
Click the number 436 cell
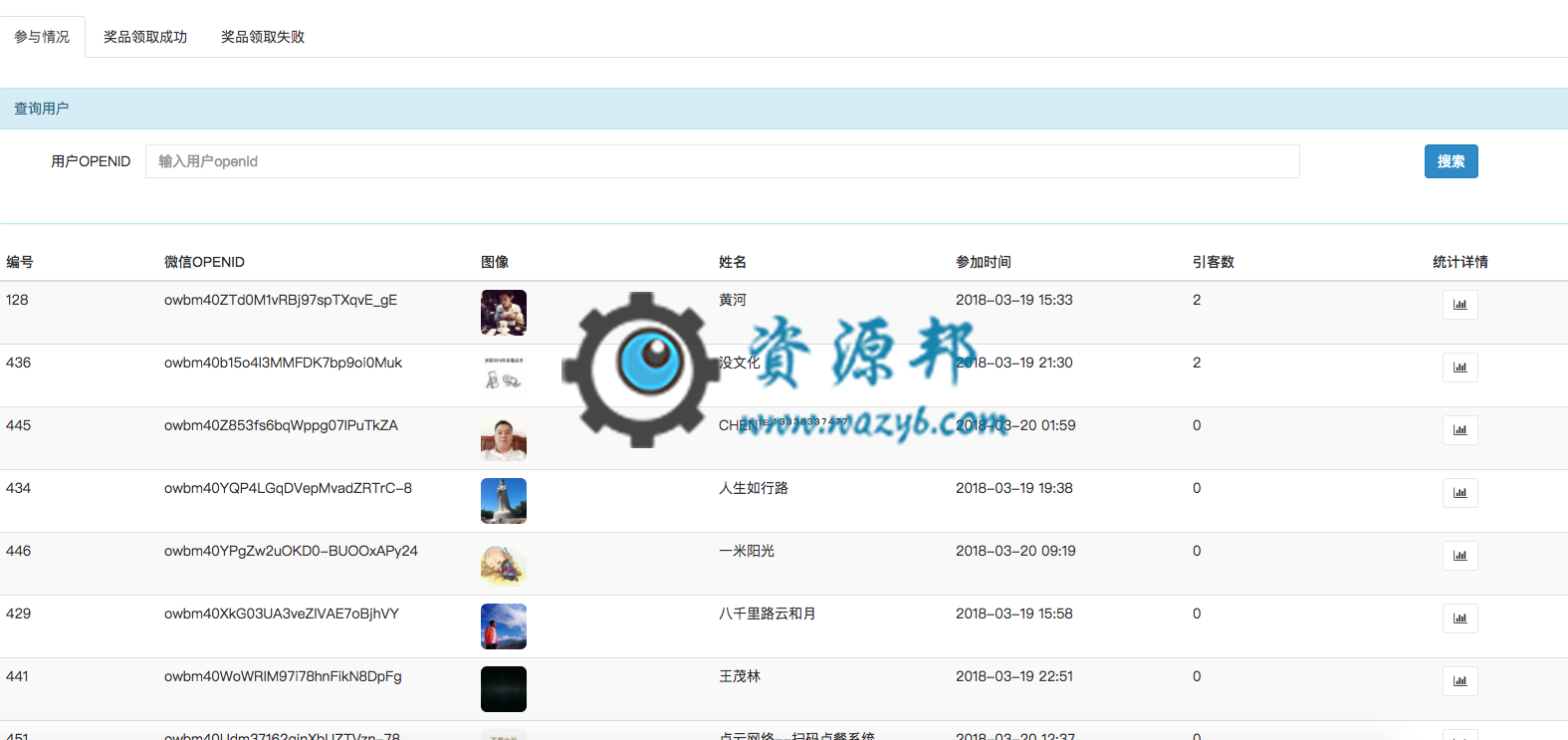tap(18, 363)
